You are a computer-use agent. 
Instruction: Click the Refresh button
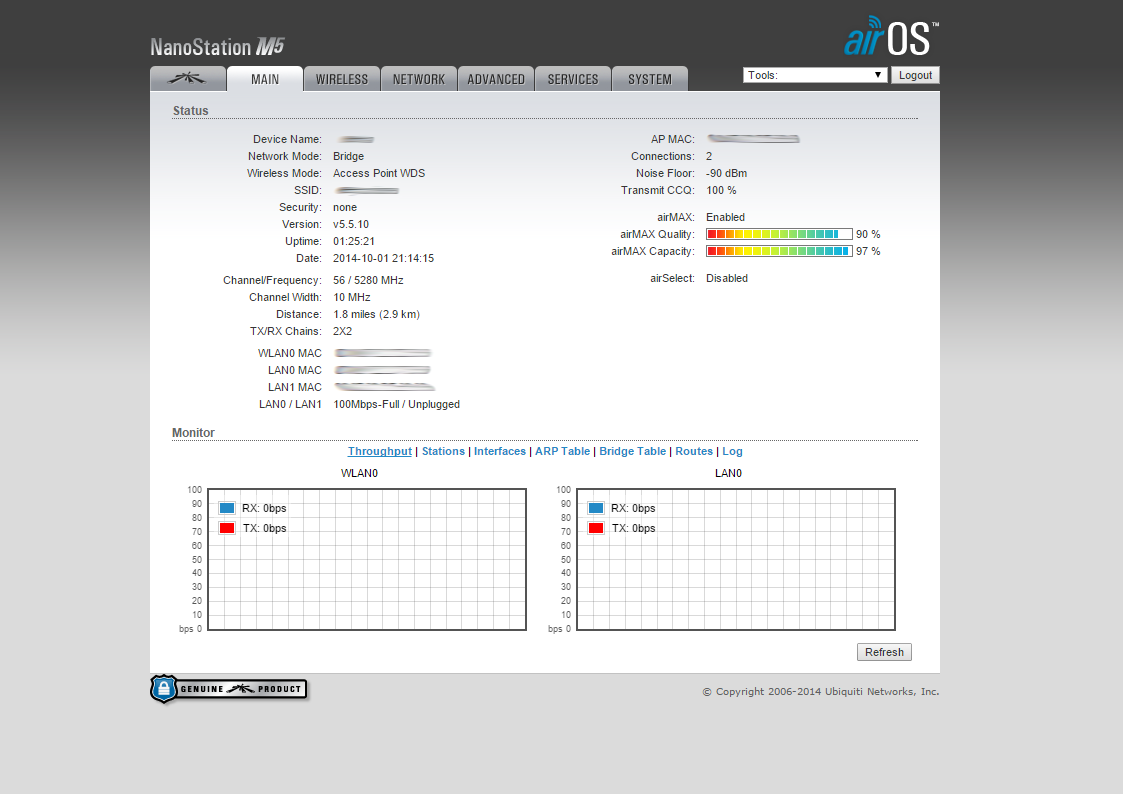[x=885, y=652]
